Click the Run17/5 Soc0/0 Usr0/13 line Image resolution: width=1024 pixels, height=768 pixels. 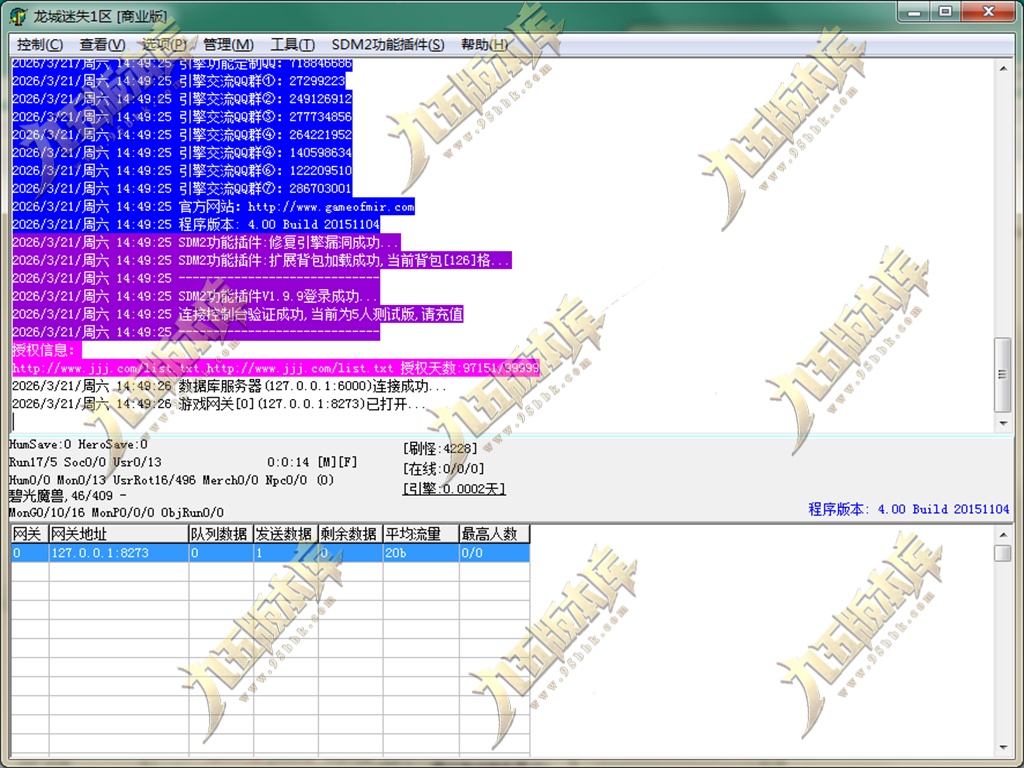coord(86,462)
